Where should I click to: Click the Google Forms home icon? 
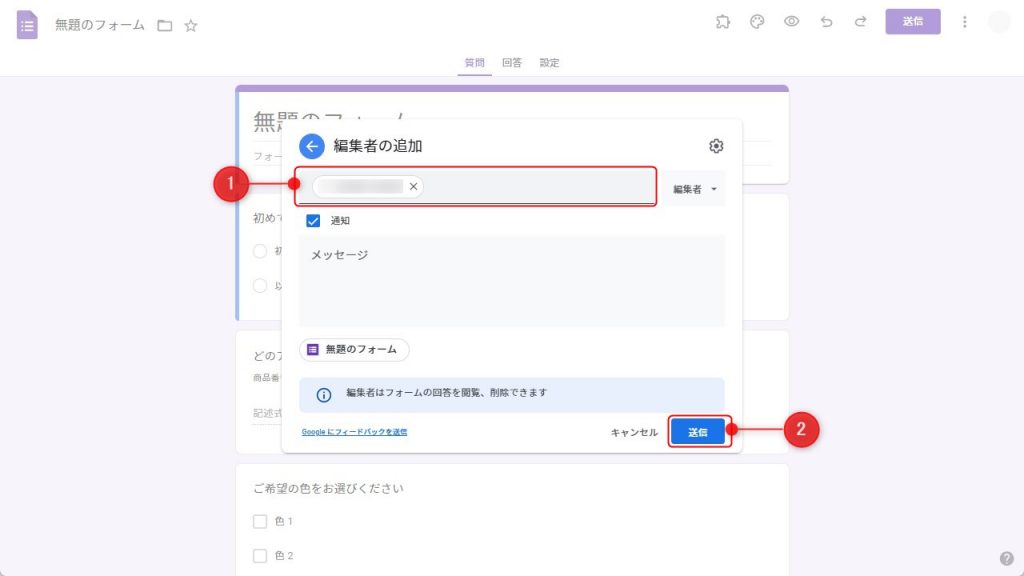(27, 25)
